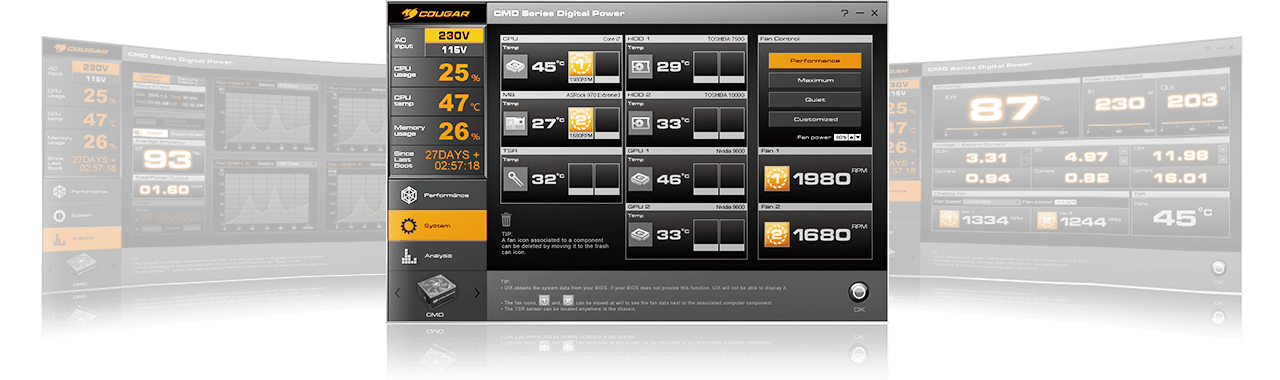Click the TSR sensor probe icon

(x=516, y=179)
